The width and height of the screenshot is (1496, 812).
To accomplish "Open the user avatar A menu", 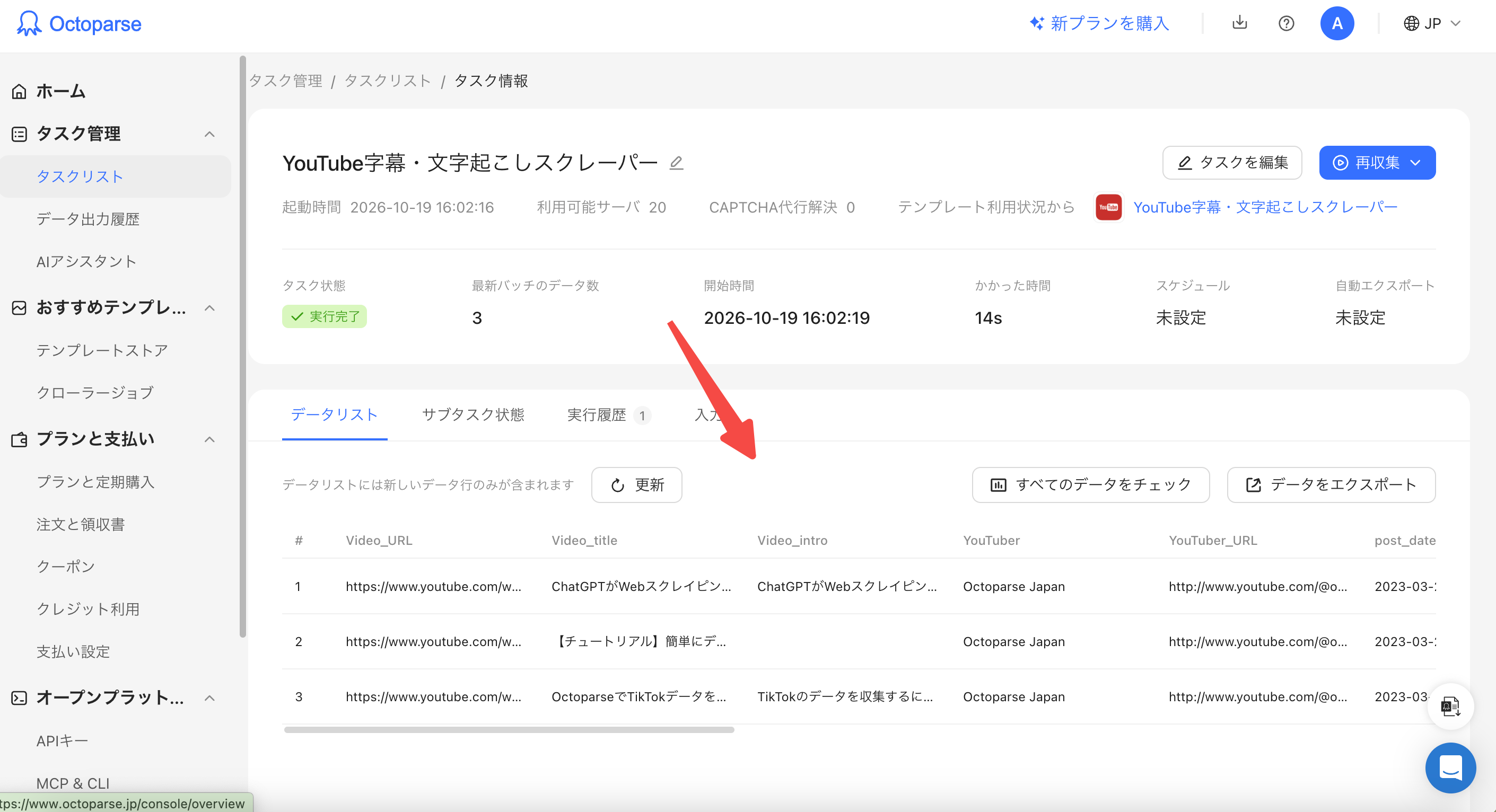I will click(x=1337, y=23).
